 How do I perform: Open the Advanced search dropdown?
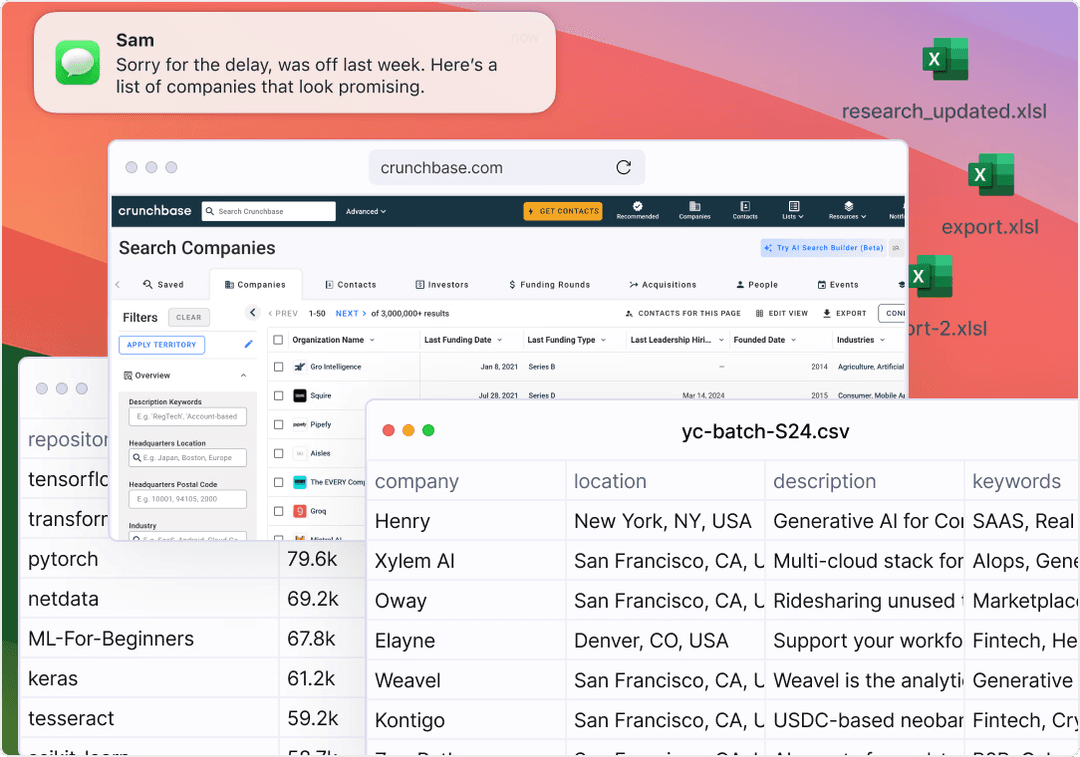(x=366, y=211)
